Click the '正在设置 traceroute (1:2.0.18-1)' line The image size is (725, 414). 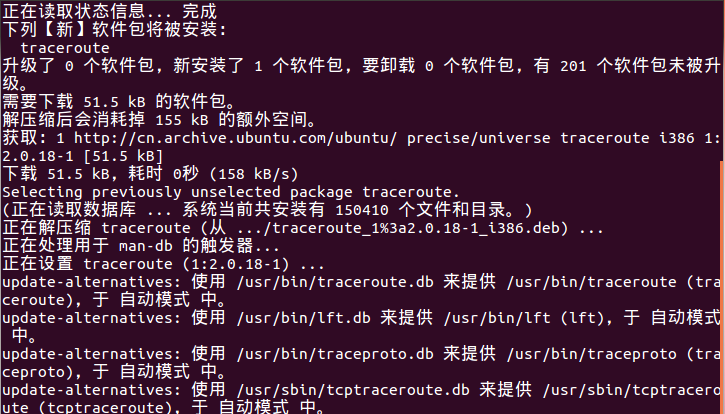tap(164, 265)
